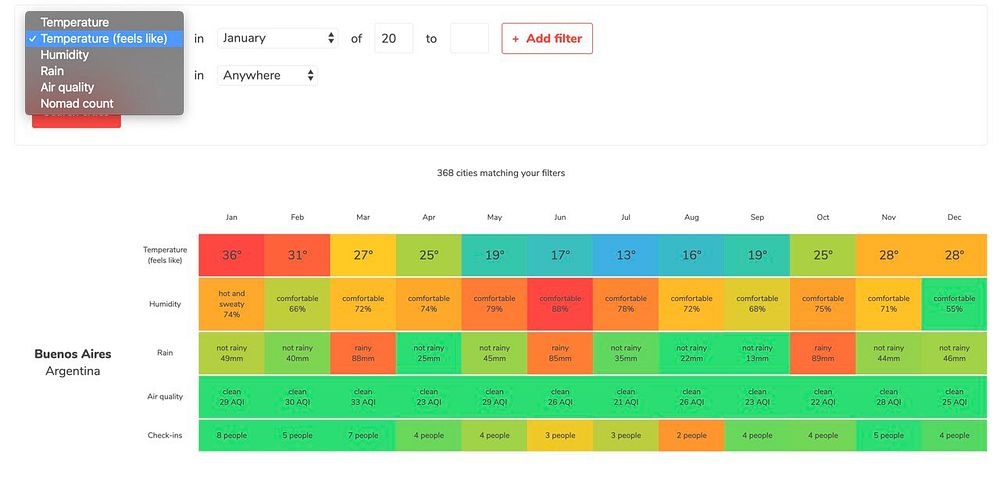Click the June 17° temperature cell

coord(560,255)
